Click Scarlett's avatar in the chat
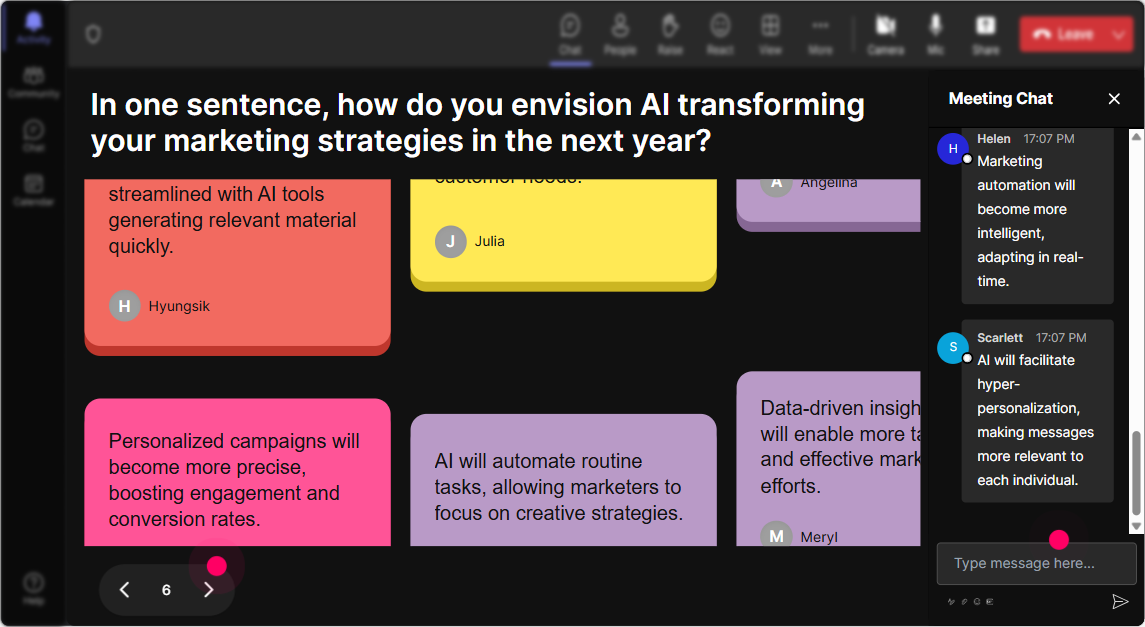Image resolution: width=1145 pixels, height=627 pixels. pyautogui.click(x=953, y=347)
